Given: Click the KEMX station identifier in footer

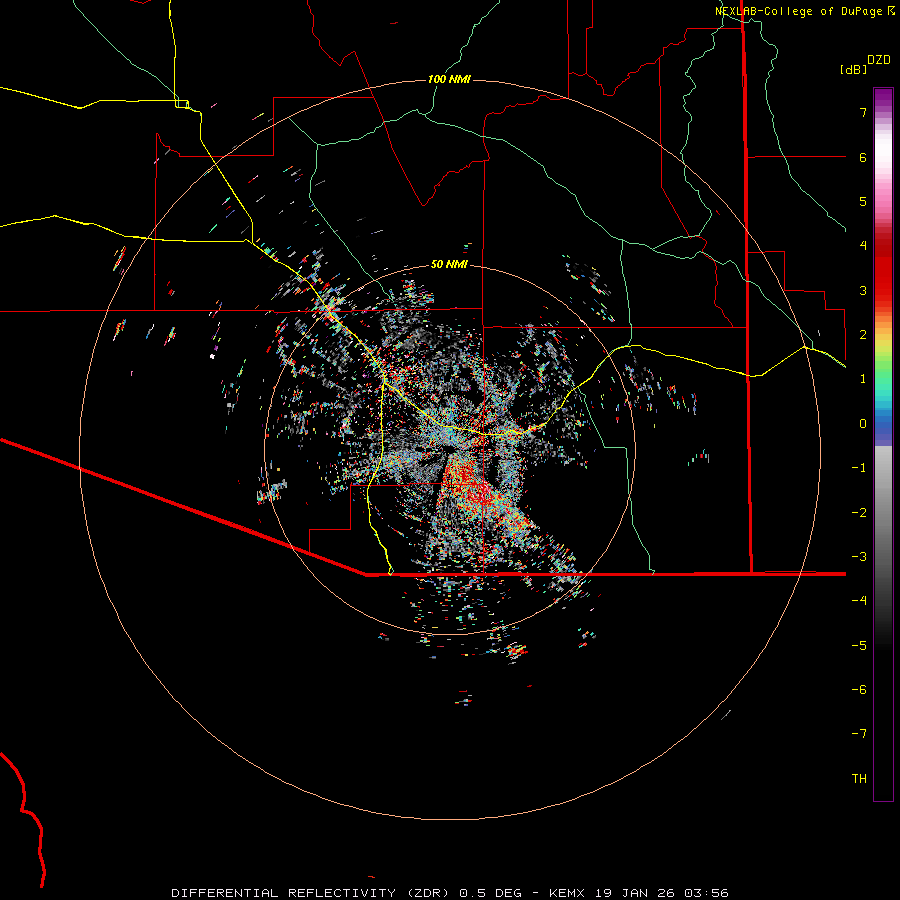Looking at the screenshot, I should [x=567, y=893].
